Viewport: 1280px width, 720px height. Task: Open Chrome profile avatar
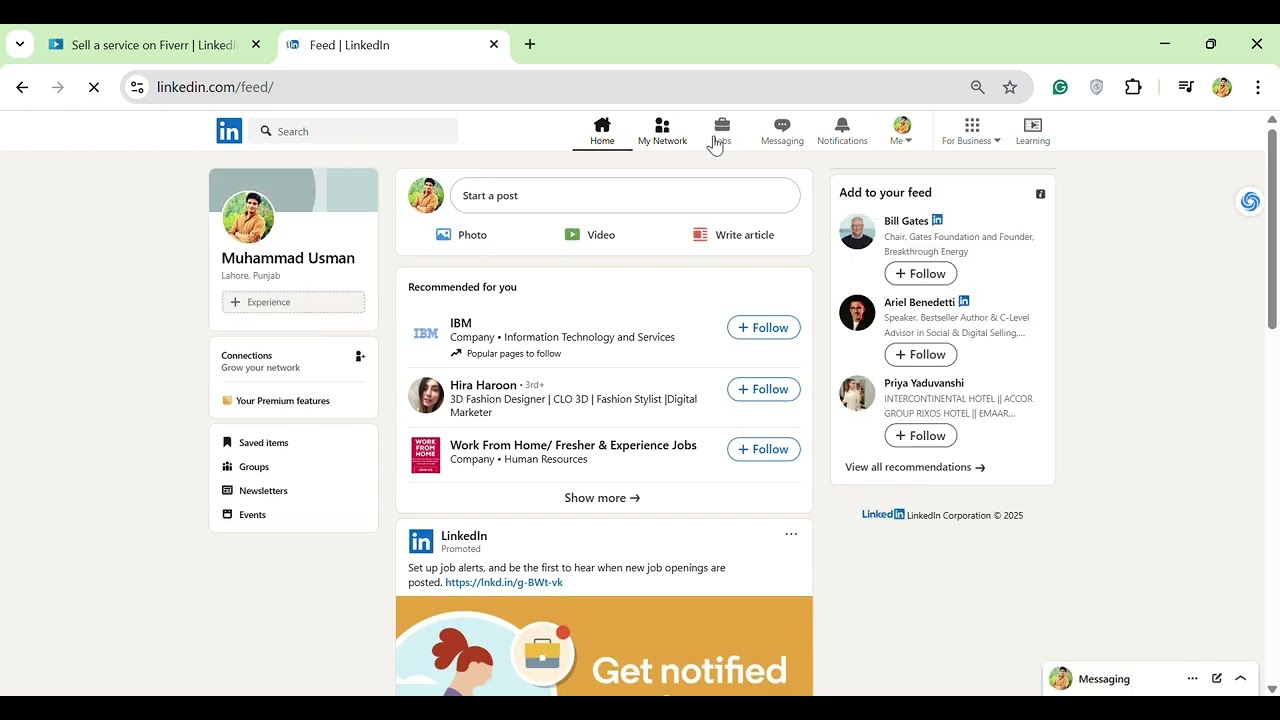click(x=1222, y=88)
